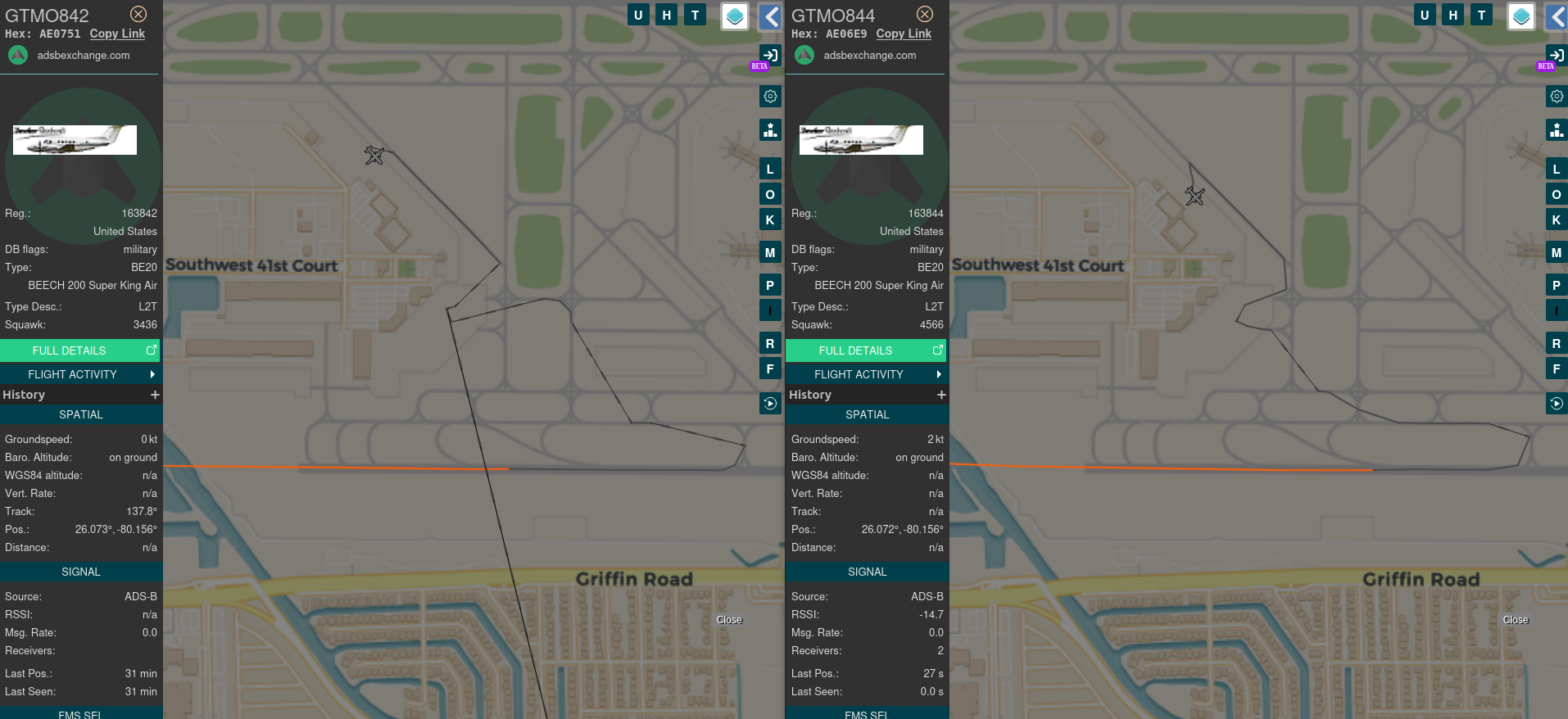Expand History section in GTMO844 panel

click(941, 395)
